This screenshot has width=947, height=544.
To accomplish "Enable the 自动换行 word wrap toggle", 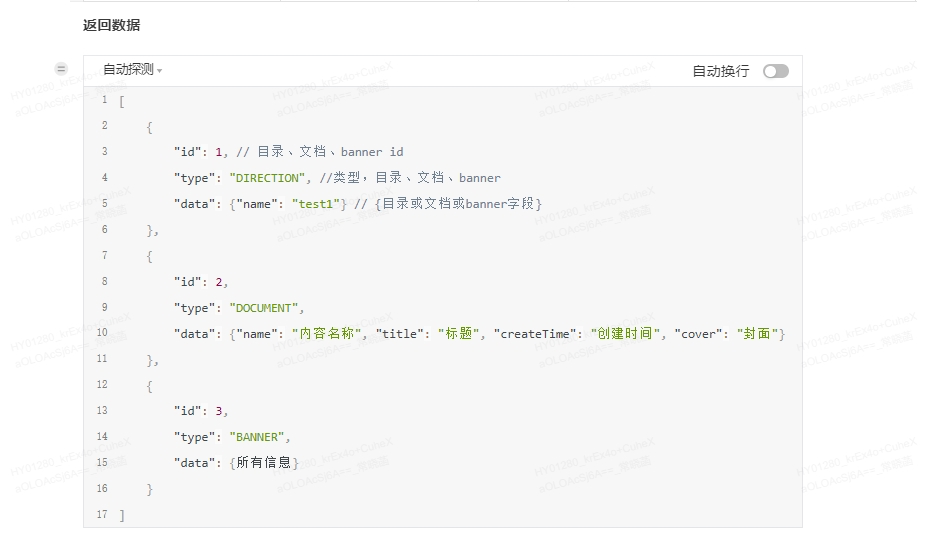I will coord(775,71).
